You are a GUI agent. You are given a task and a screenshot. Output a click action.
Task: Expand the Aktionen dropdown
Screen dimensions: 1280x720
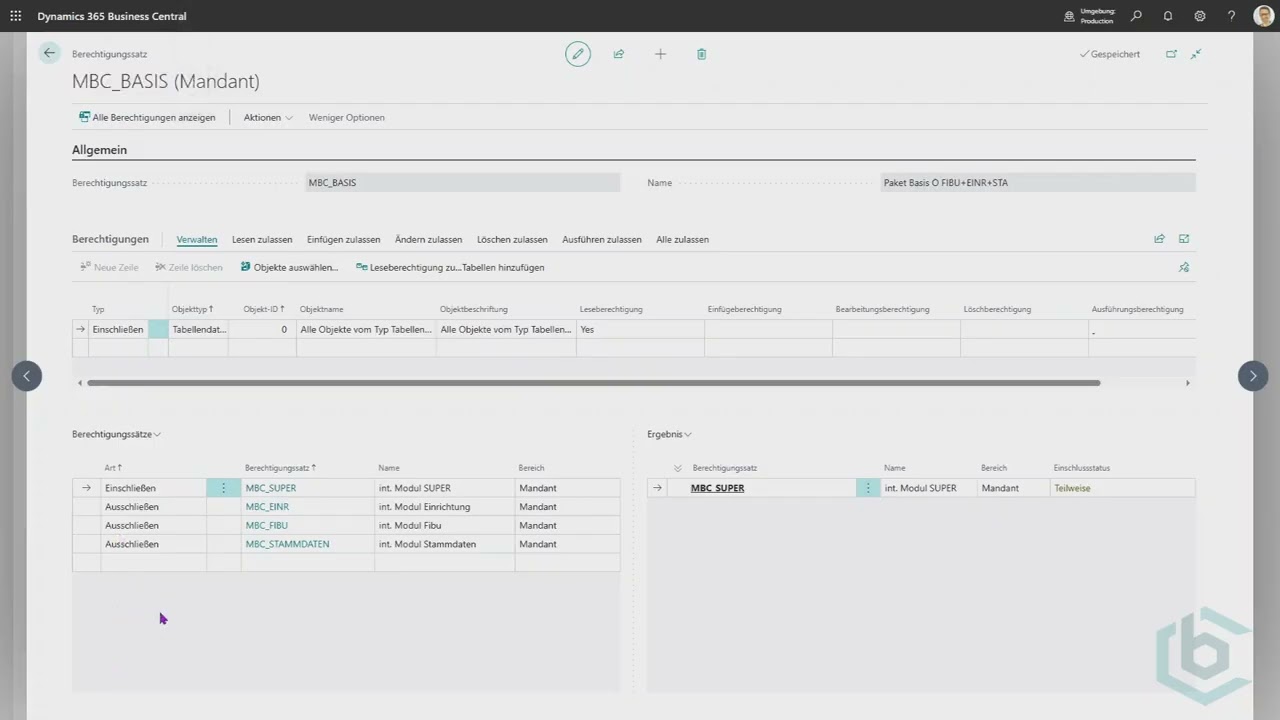[x=268, y=117]
